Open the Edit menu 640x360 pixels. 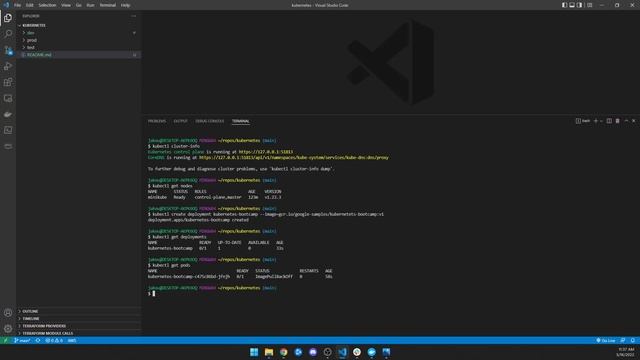(x=29, y=5)
